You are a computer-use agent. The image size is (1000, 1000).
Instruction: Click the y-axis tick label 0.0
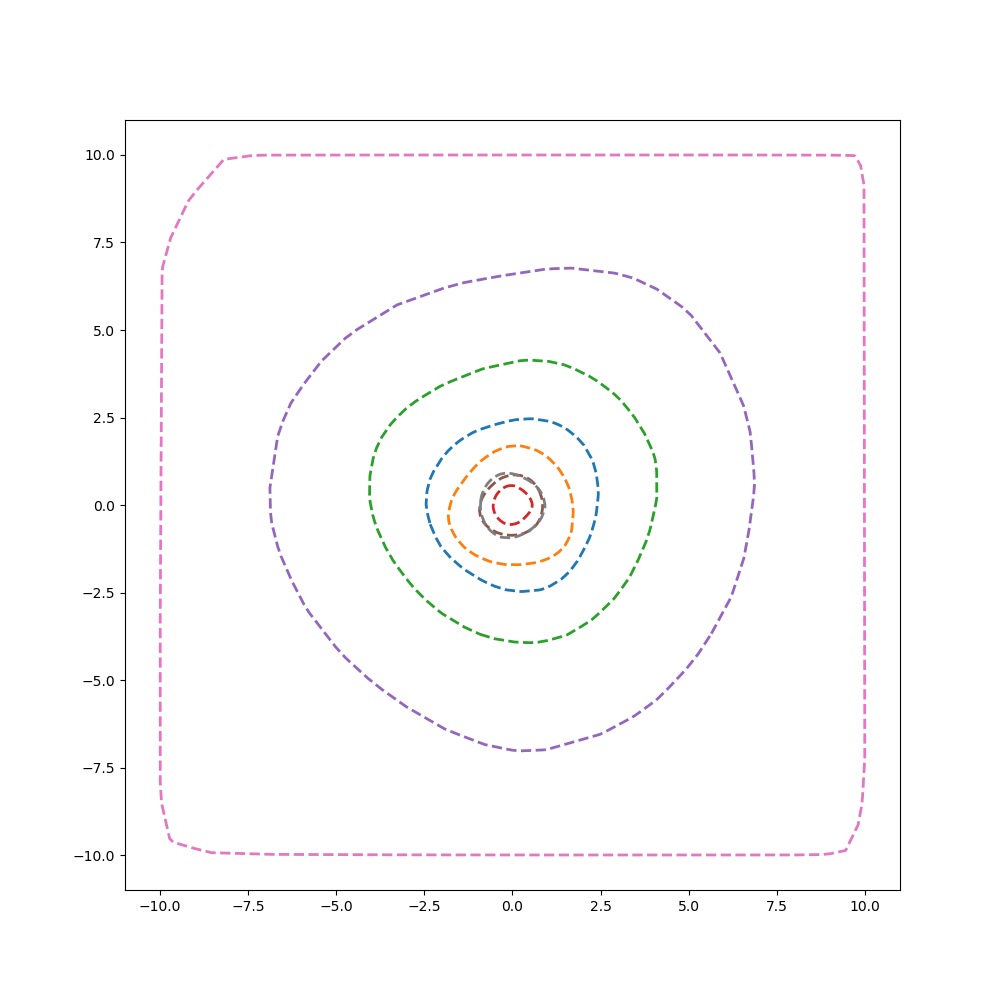[x=105, y=506]
